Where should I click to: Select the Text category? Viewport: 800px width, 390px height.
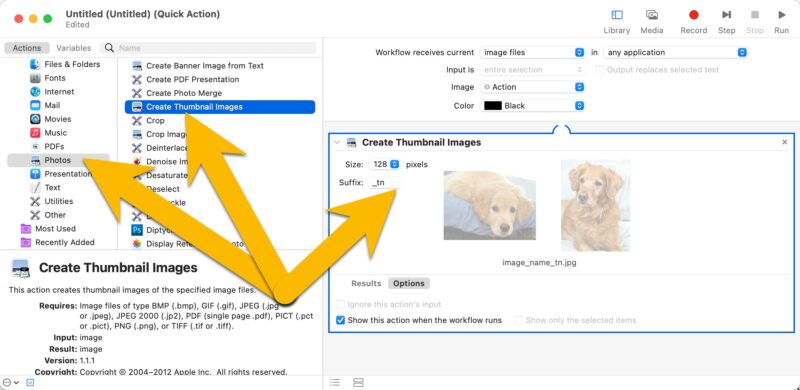(52, 187)
